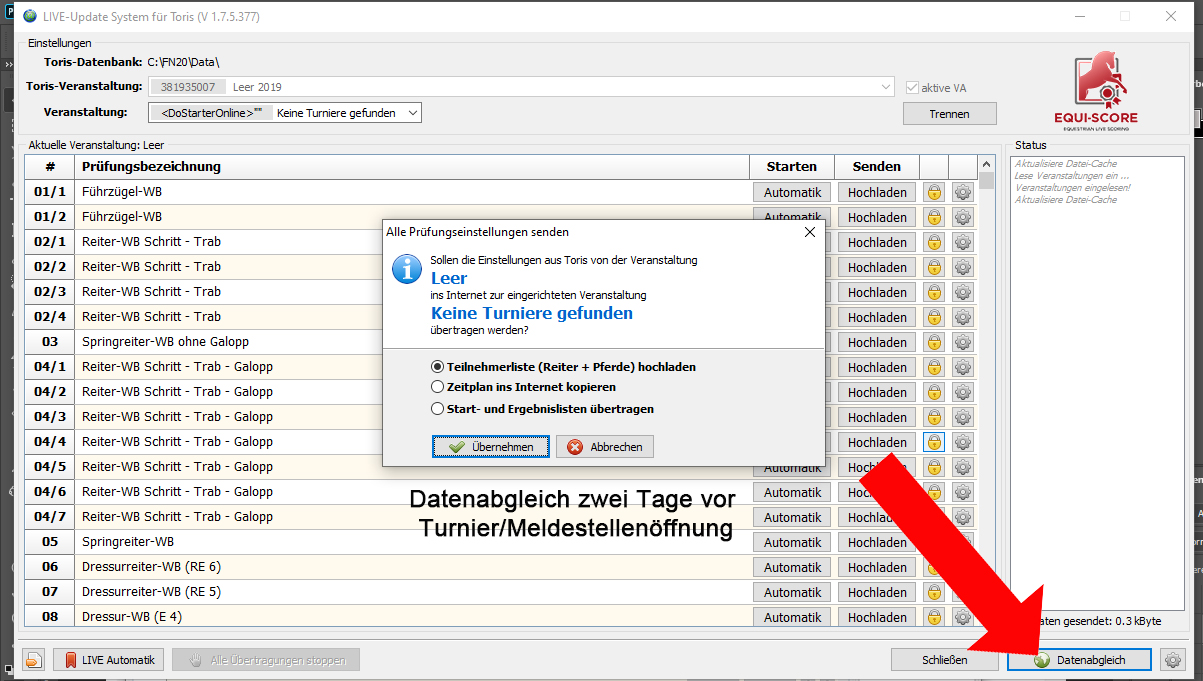
Task: Open gear settings for row 01/1
Action: pos(963,192)
